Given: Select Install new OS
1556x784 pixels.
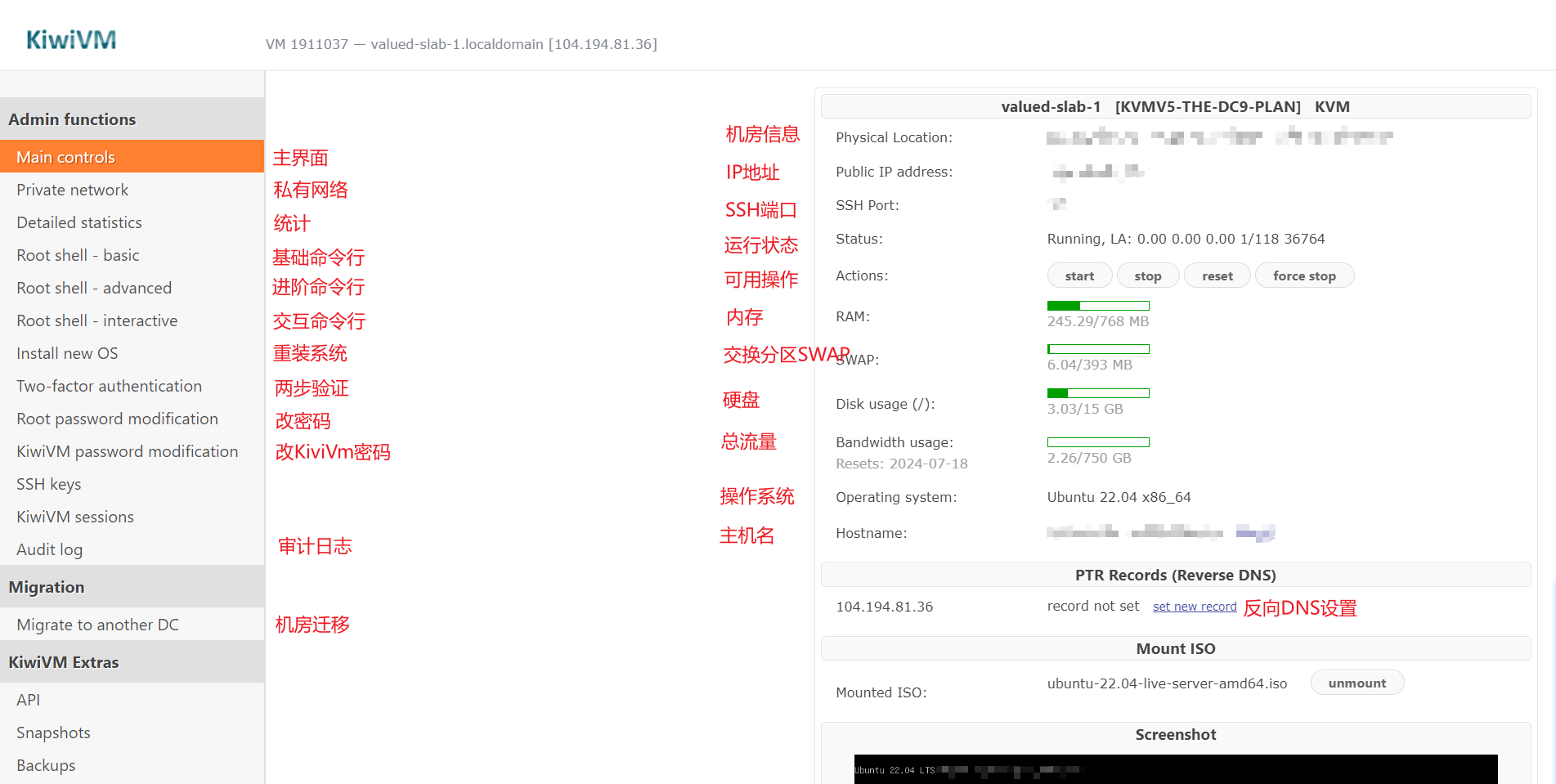Looking at the screenshot, I should 67,353.
